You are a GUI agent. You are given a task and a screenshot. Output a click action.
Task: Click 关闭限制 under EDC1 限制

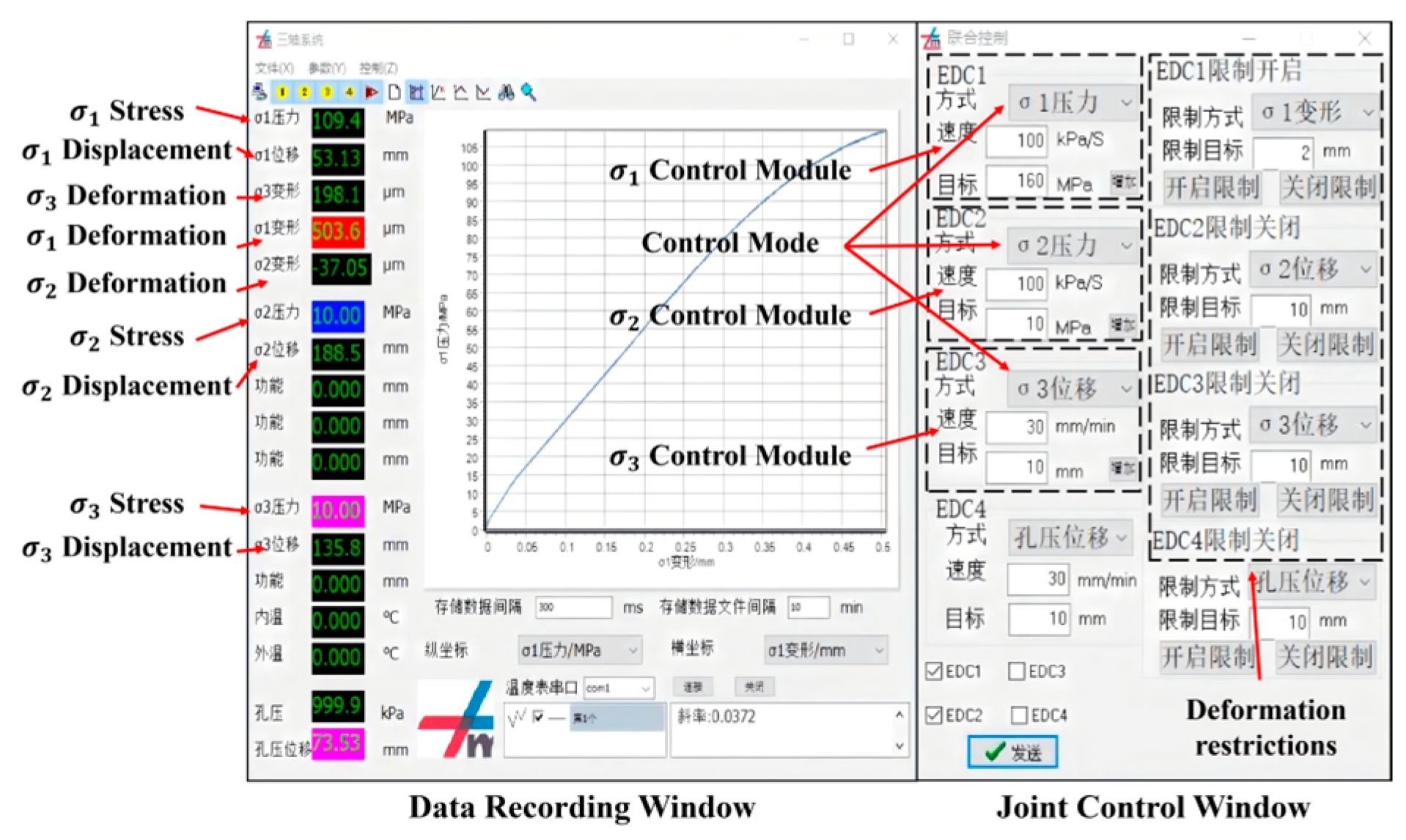1328,188
